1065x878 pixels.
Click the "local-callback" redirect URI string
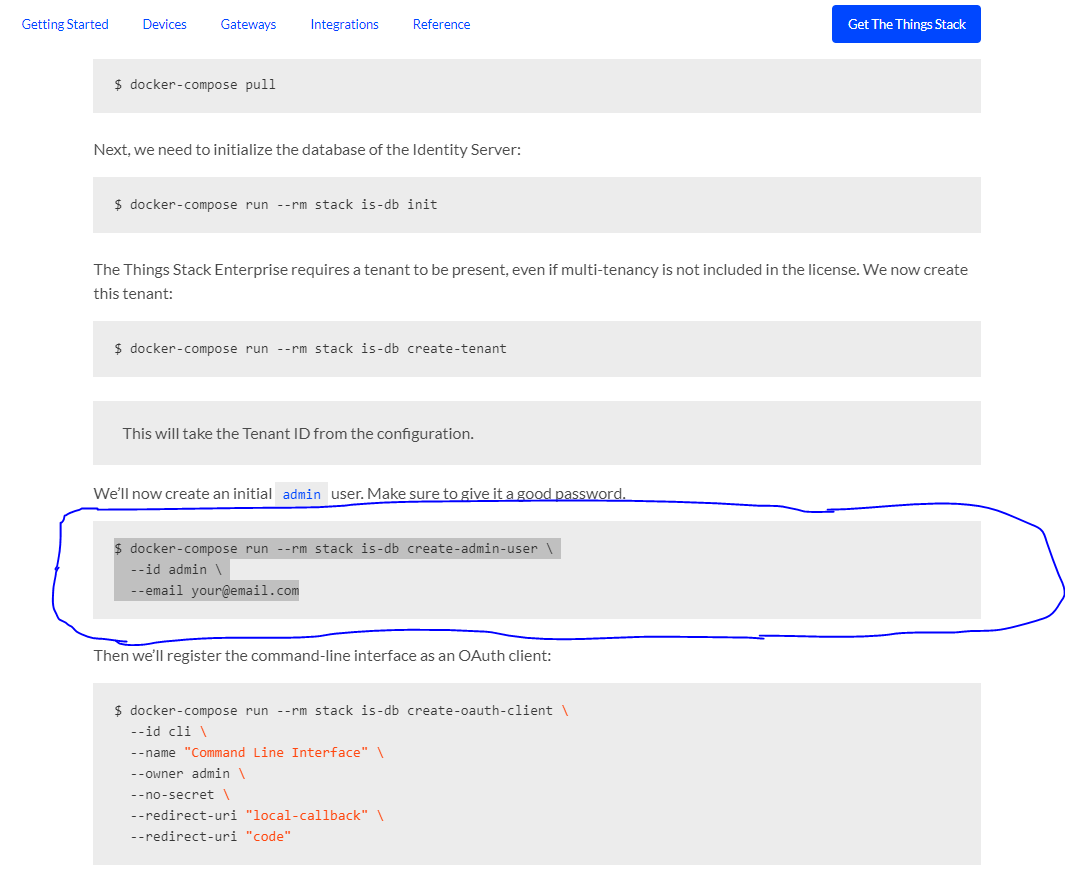click(x=306, y=816)
